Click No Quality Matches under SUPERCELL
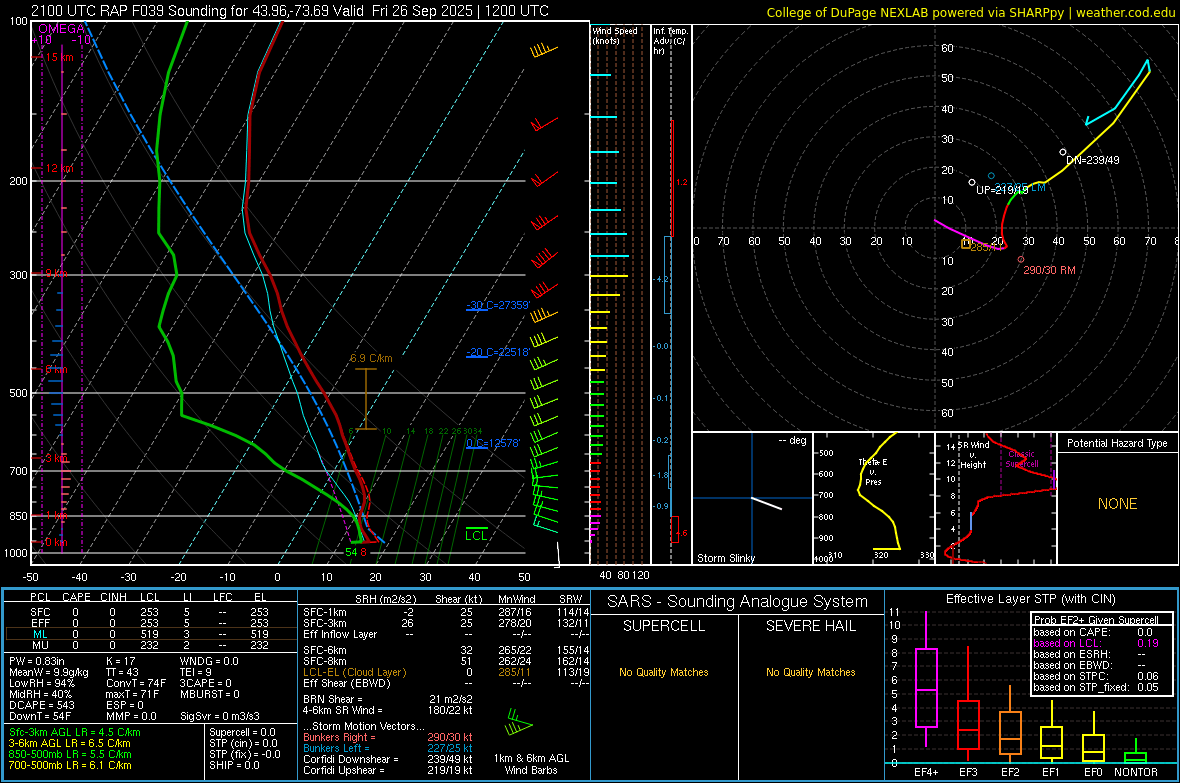1180x783 pixels. [664, 672]
